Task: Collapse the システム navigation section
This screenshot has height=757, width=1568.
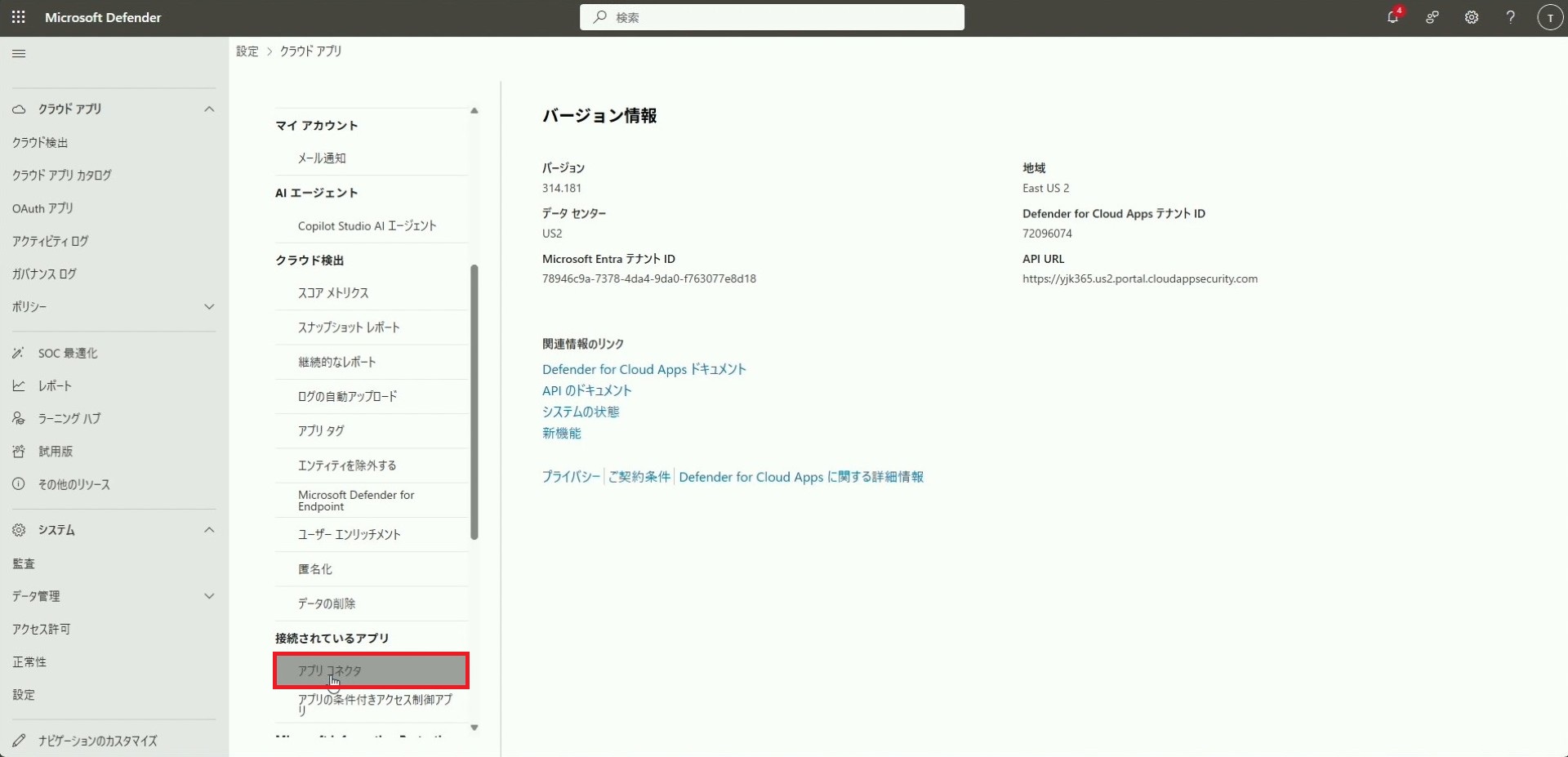Action: (209, 530)
